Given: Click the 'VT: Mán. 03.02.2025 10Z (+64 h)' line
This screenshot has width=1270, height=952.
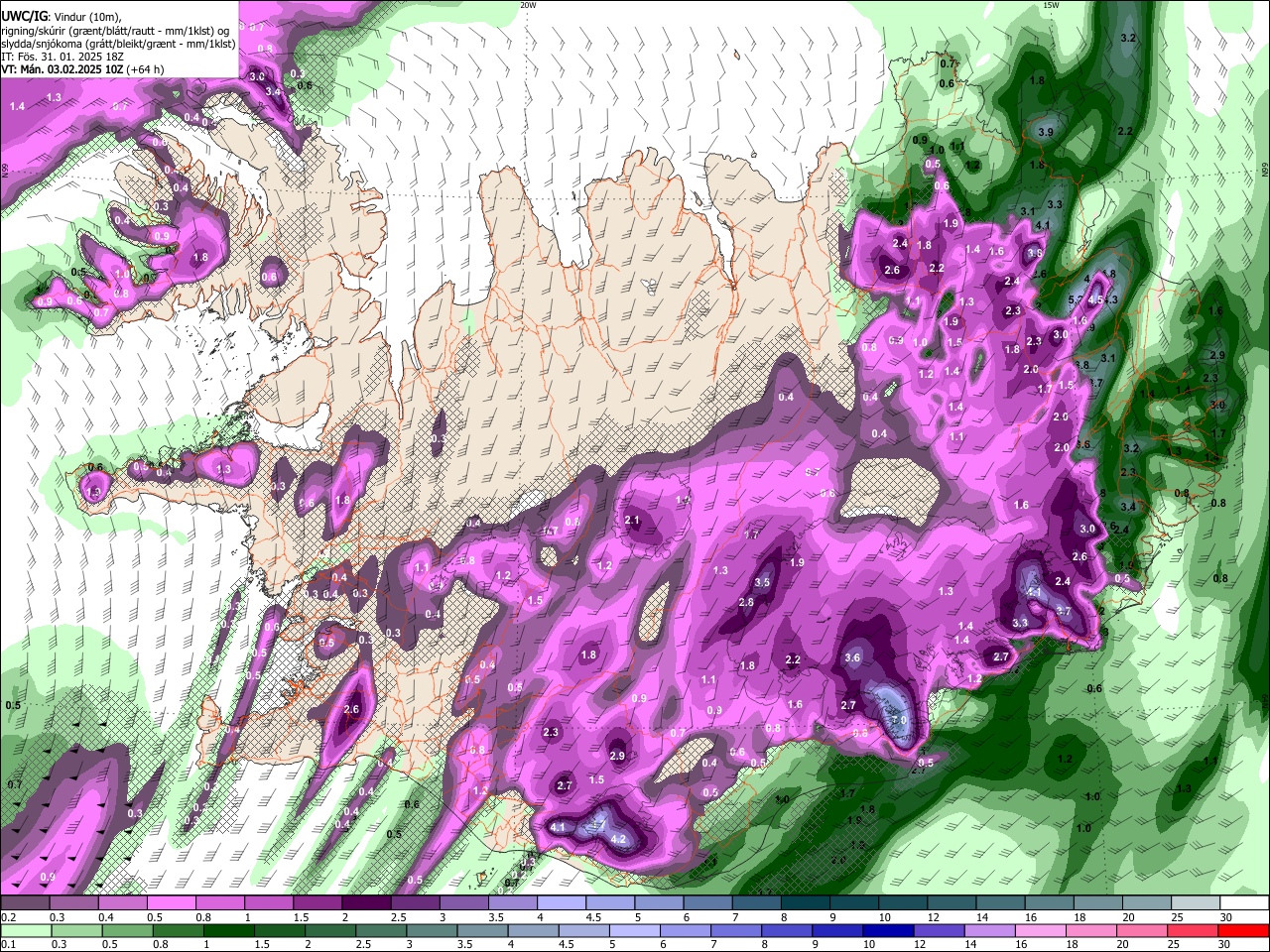Looking at the screenshot, I should coord(83,69).
